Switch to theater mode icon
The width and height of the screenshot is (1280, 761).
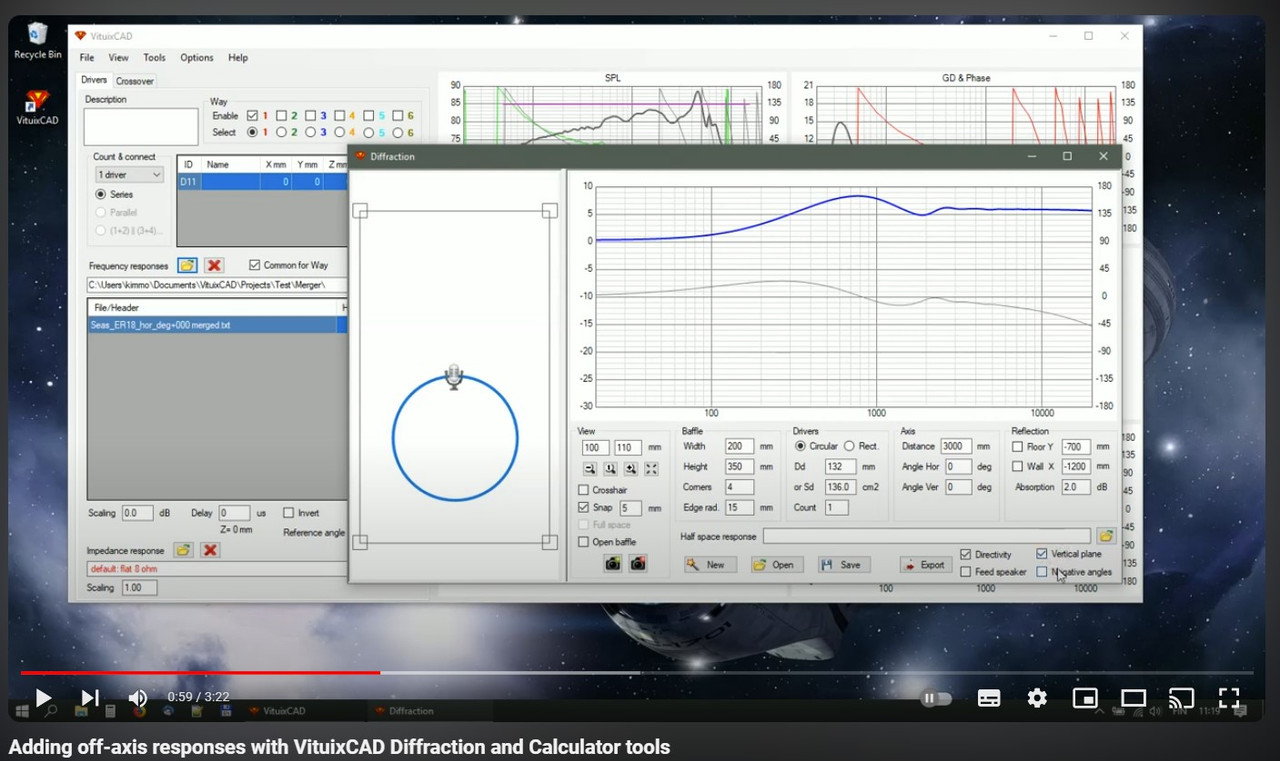point(1133,698)
